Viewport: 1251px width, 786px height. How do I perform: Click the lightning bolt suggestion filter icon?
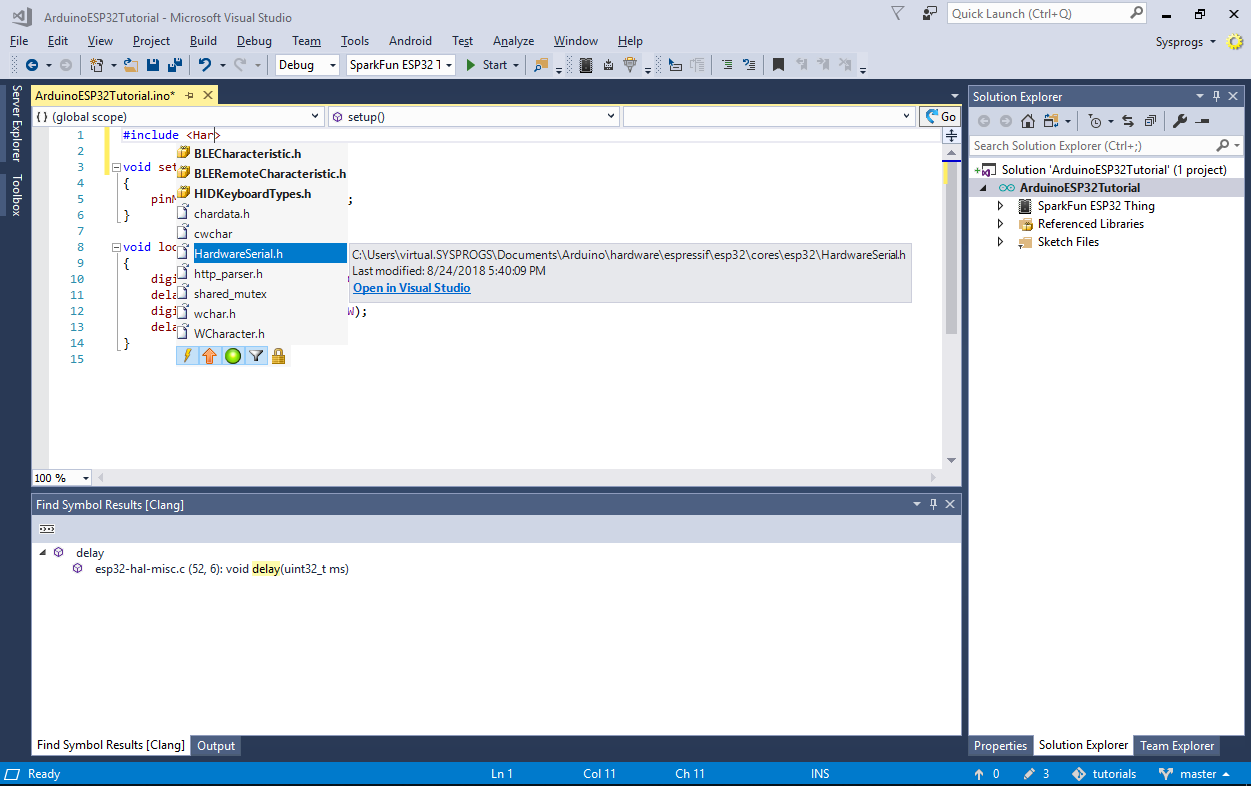(x=187, y=356)
